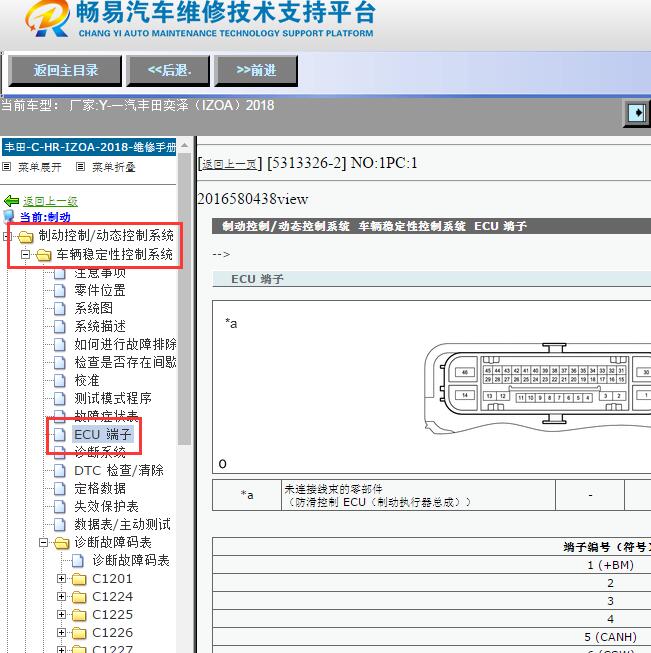
Task: Click the page icon of nested 诊断故障码表
Action: tap(78, 561)
